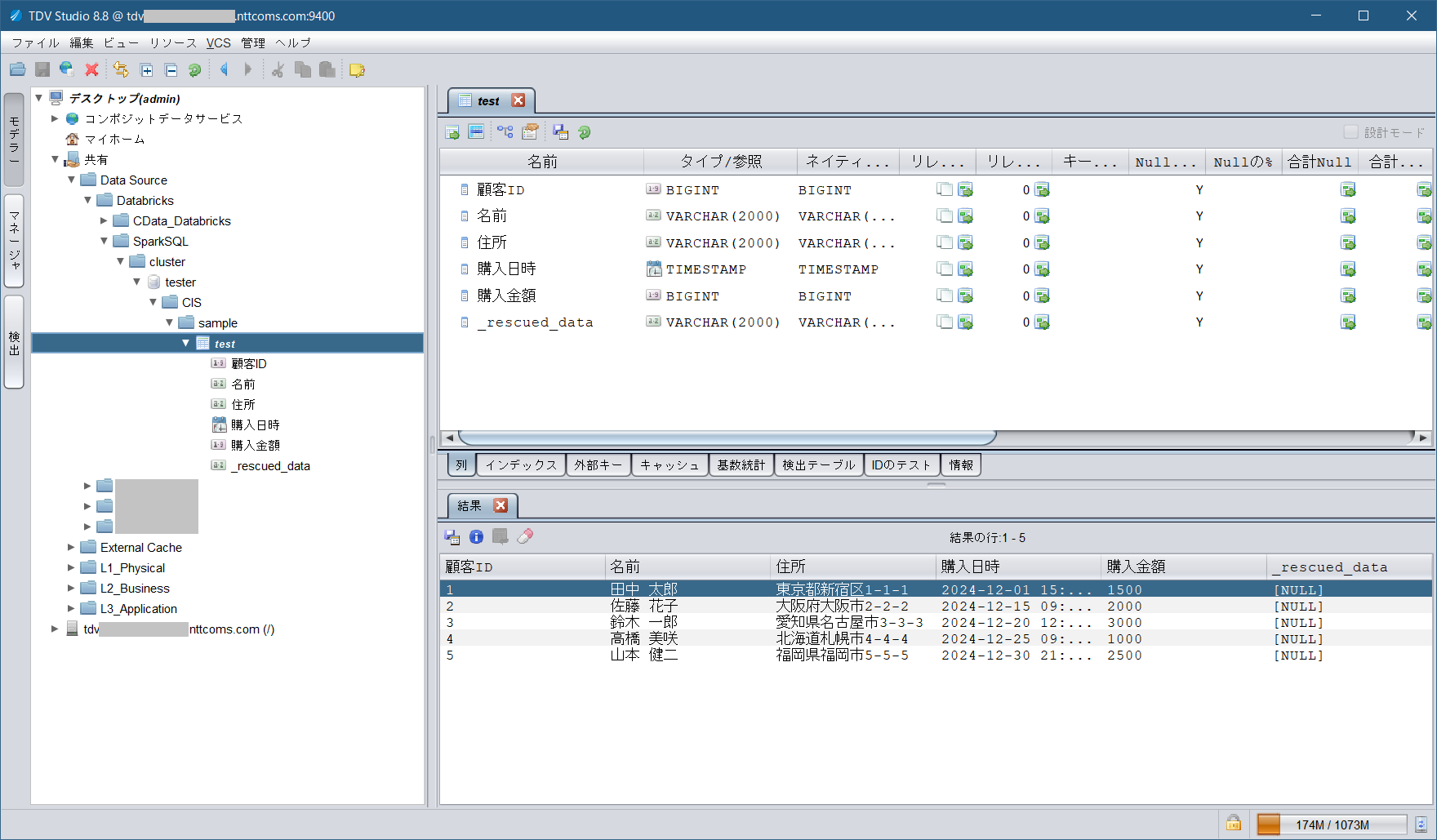The image size is (1437, 840).
Task: Collapse the 共有 tree node
Action: (55, 159)
